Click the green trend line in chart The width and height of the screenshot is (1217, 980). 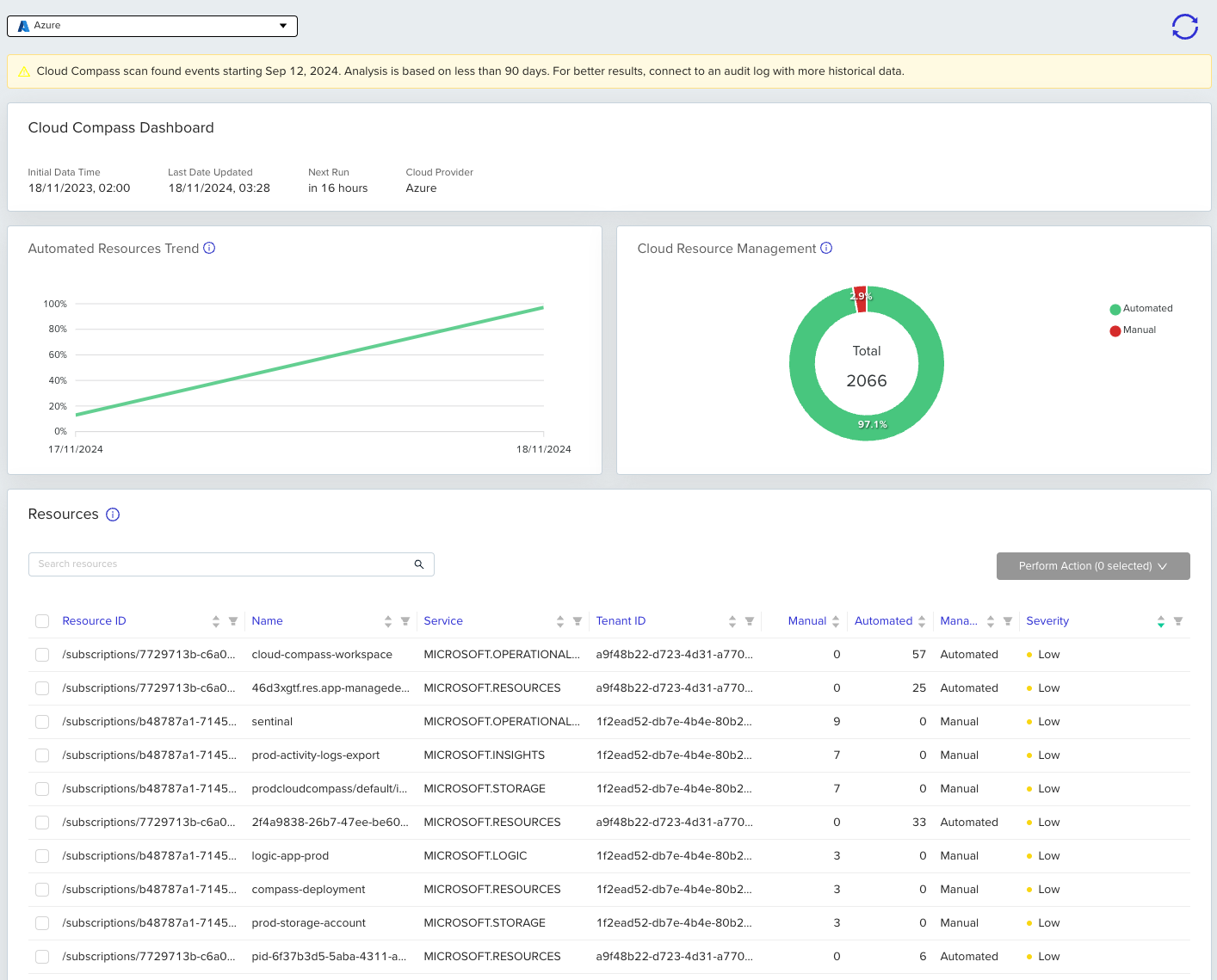point(310,361)
